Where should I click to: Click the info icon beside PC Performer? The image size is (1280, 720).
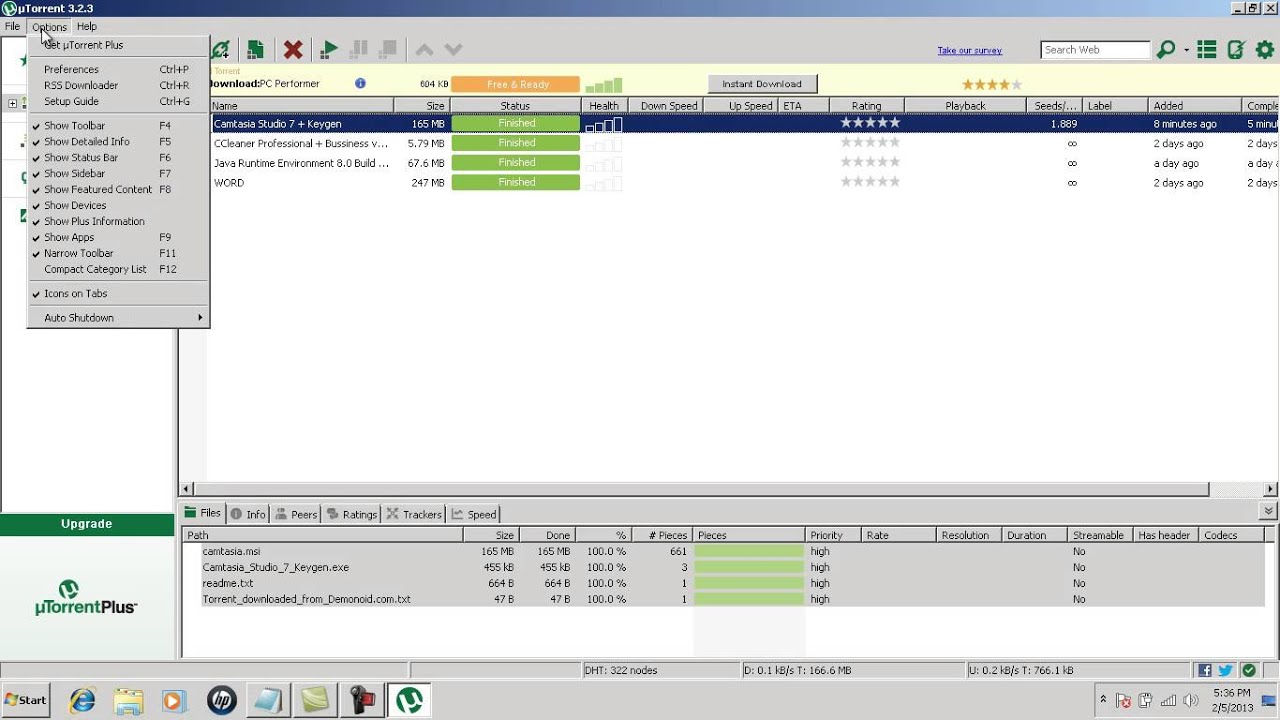coord(360,83)
